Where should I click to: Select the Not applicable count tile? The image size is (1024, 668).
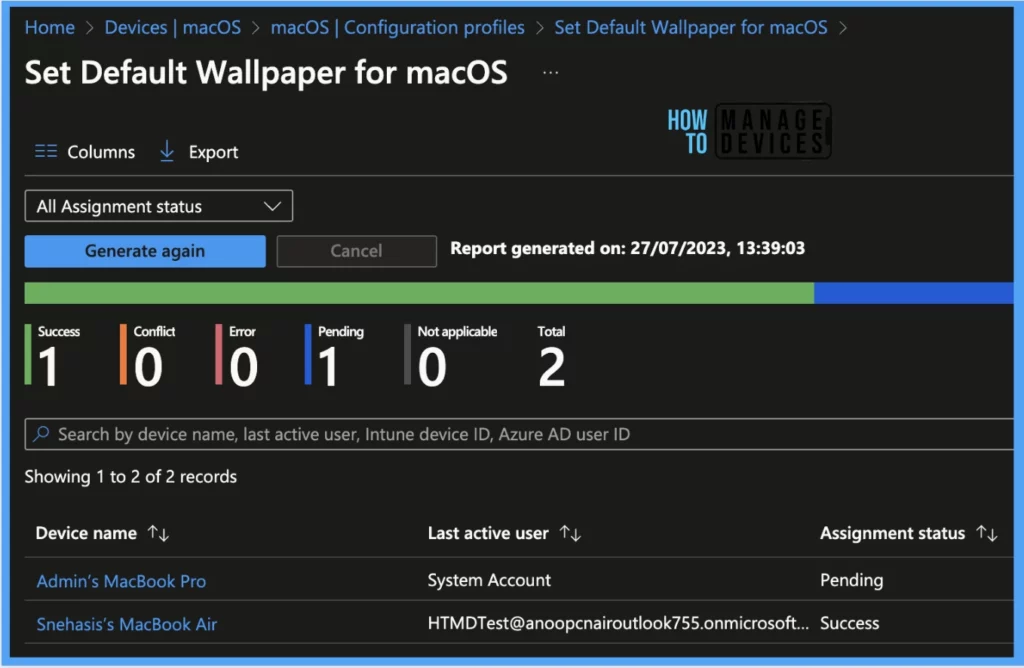click(451, 355)
